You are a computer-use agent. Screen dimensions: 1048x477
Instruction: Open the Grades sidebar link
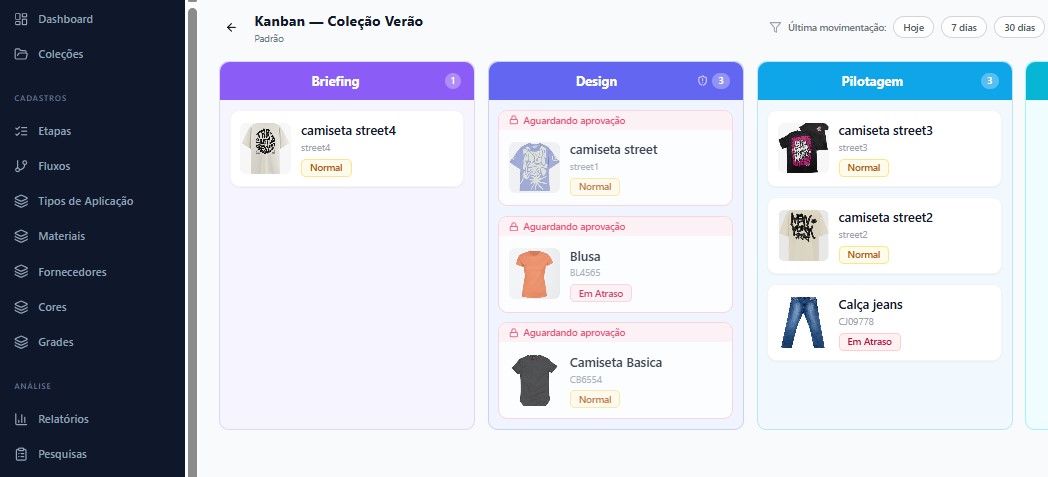pyautogui.click(x=55, y=342)
